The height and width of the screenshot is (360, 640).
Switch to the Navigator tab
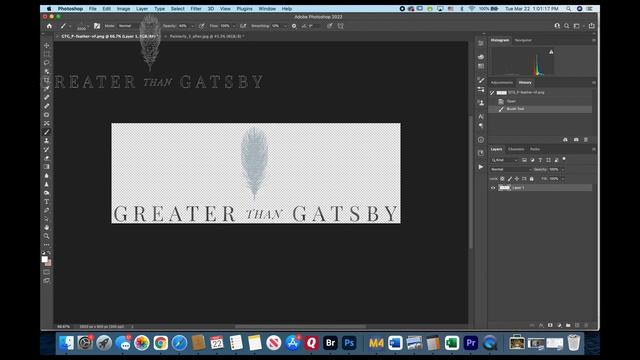click(523, 40)
